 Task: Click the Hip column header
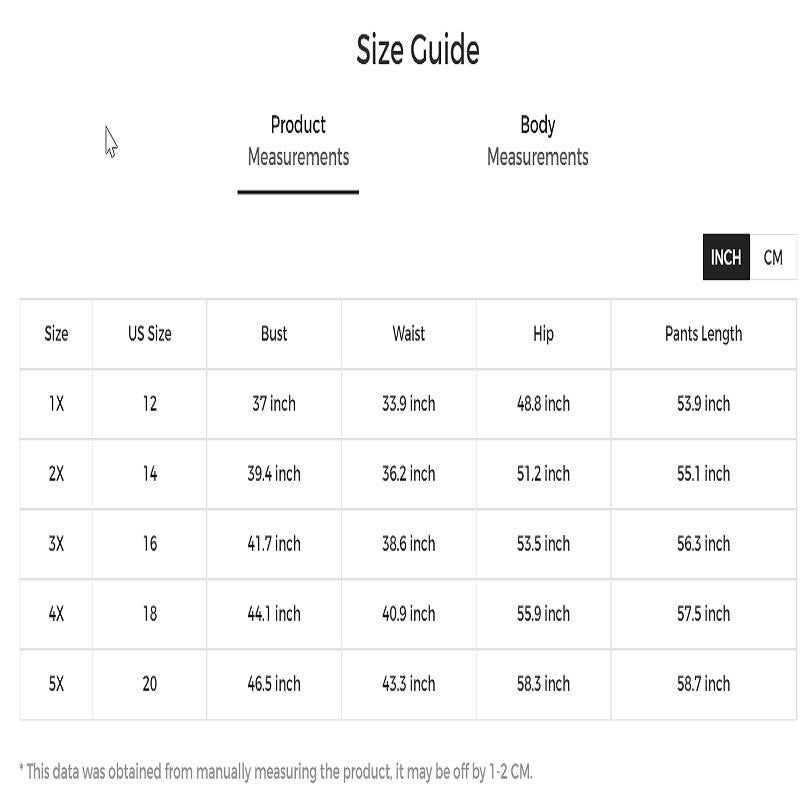pos(543,334)
